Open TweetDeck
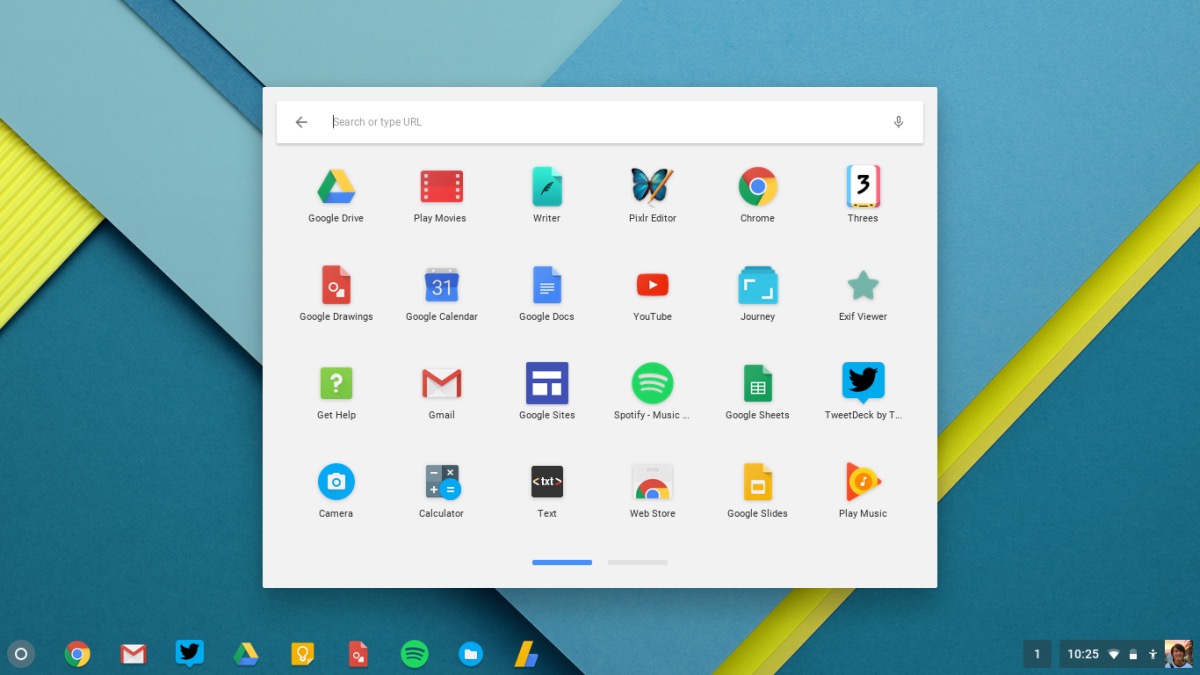The image size is (1200, 675). coord(862,383)
